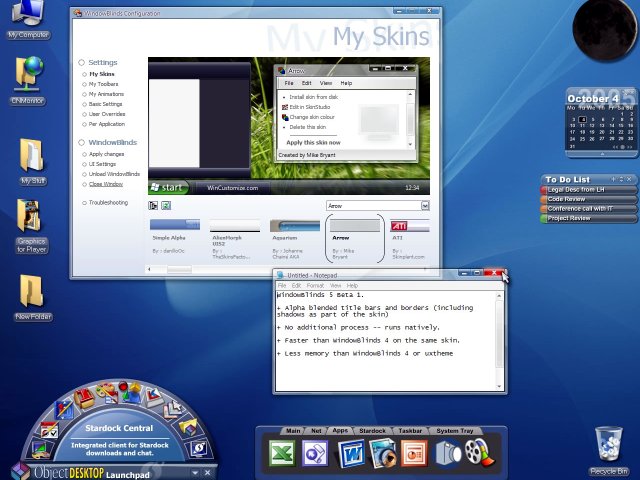
Task: Click the film reel media icon in dock
Action: 479,453
